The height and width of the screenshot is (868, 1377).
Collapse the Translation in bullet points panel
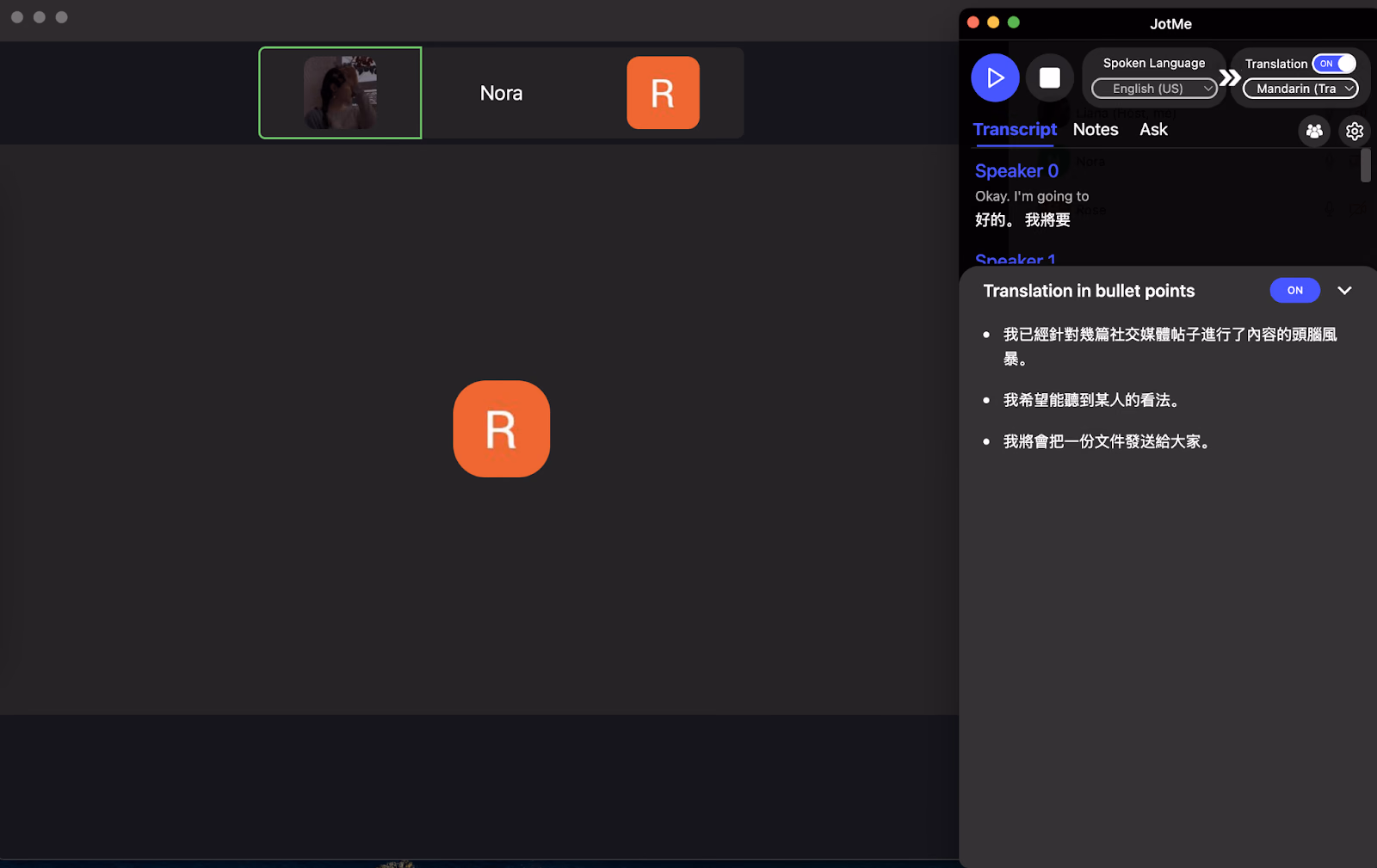click(1344, 291)
